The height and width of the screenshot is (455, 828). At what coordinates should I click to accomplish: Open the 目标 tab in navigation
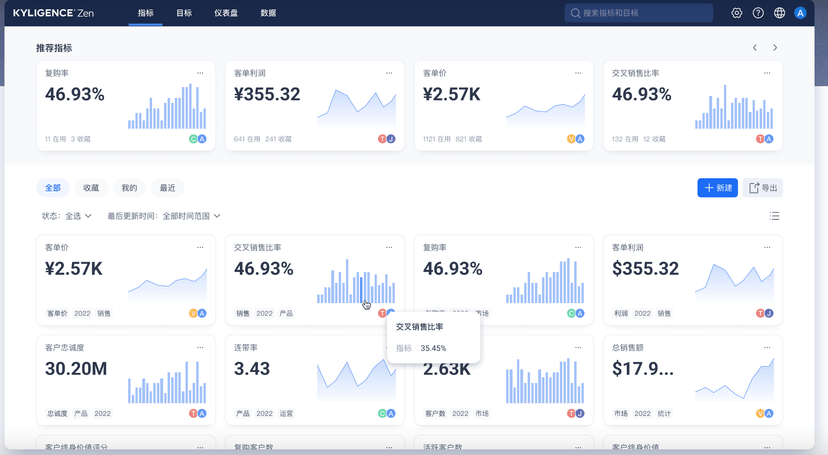pyautogui.click(x=184, y=13)
